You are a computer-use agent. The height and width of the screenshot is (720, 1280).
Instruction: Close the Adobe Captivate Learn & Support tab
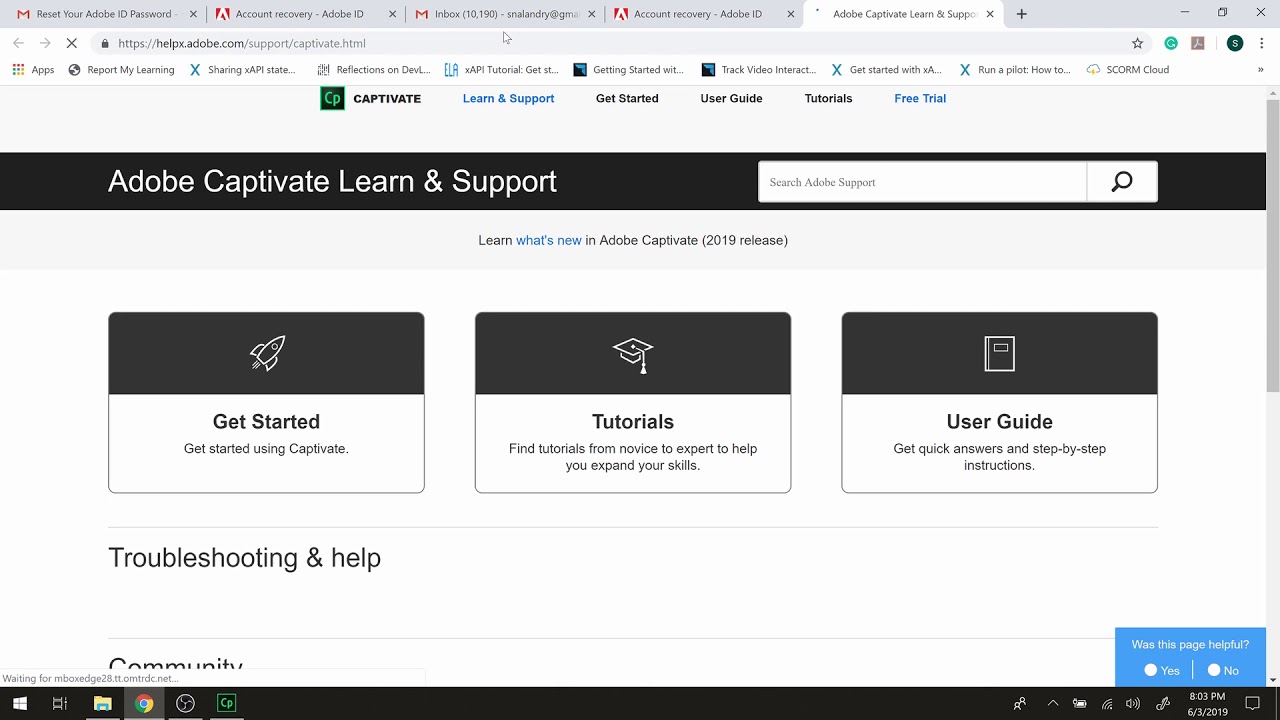point(990,14)
